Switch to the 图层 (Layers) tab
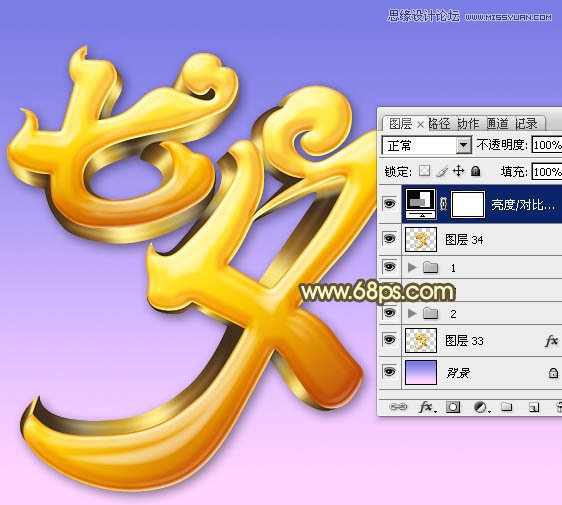 point(400,124)
